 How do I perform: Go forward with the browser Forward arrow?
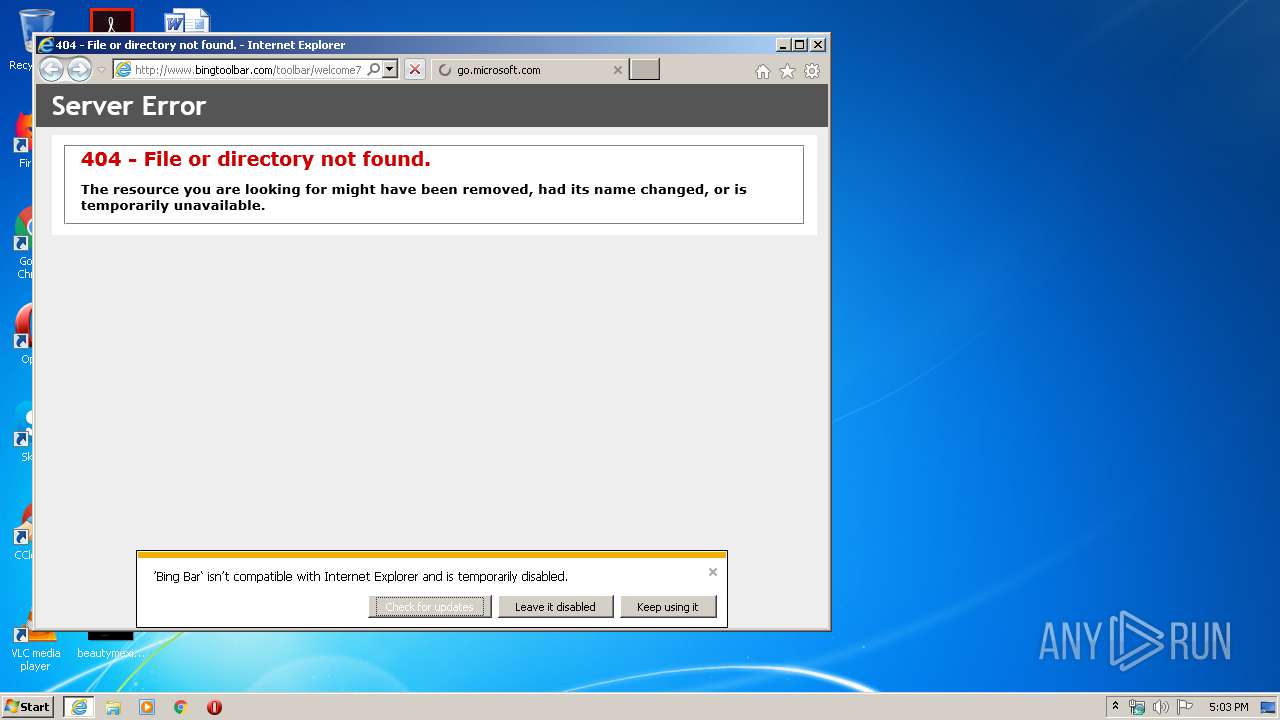point(79,69)
